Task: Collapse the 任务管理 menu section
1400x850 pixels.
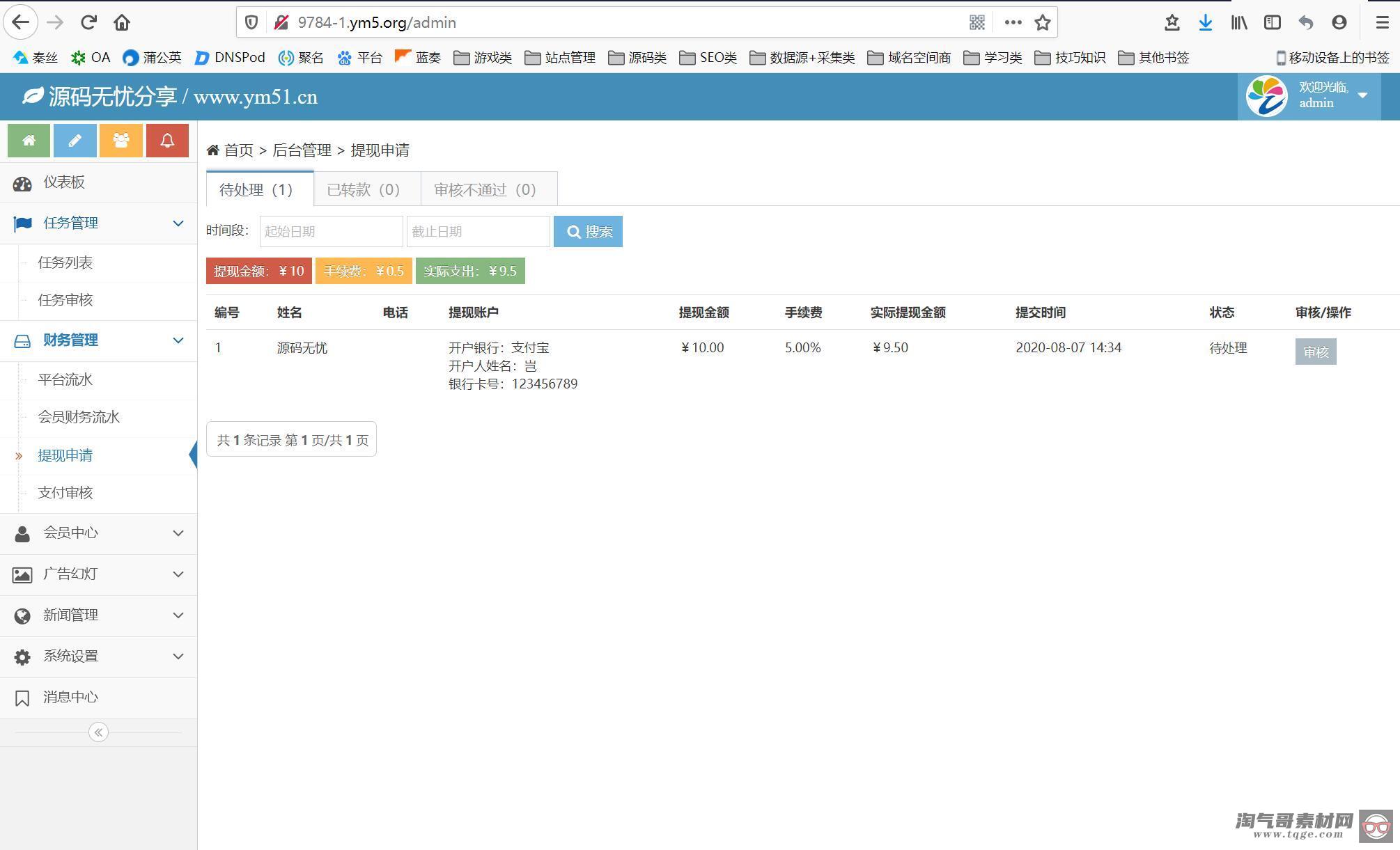Action: [98, 223]
